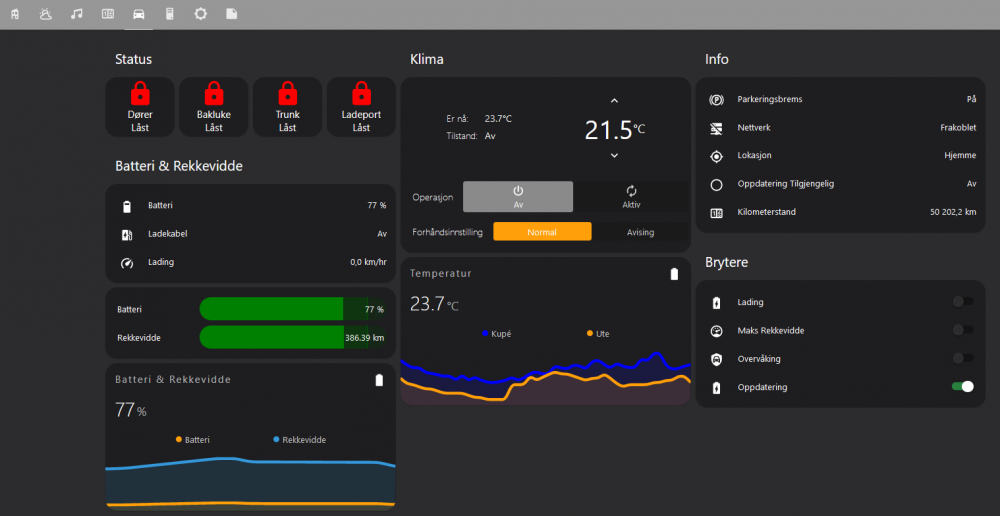1000x516 pixels.
Task: Click the Parkeringsbrems icon
Action: [716, 100]
